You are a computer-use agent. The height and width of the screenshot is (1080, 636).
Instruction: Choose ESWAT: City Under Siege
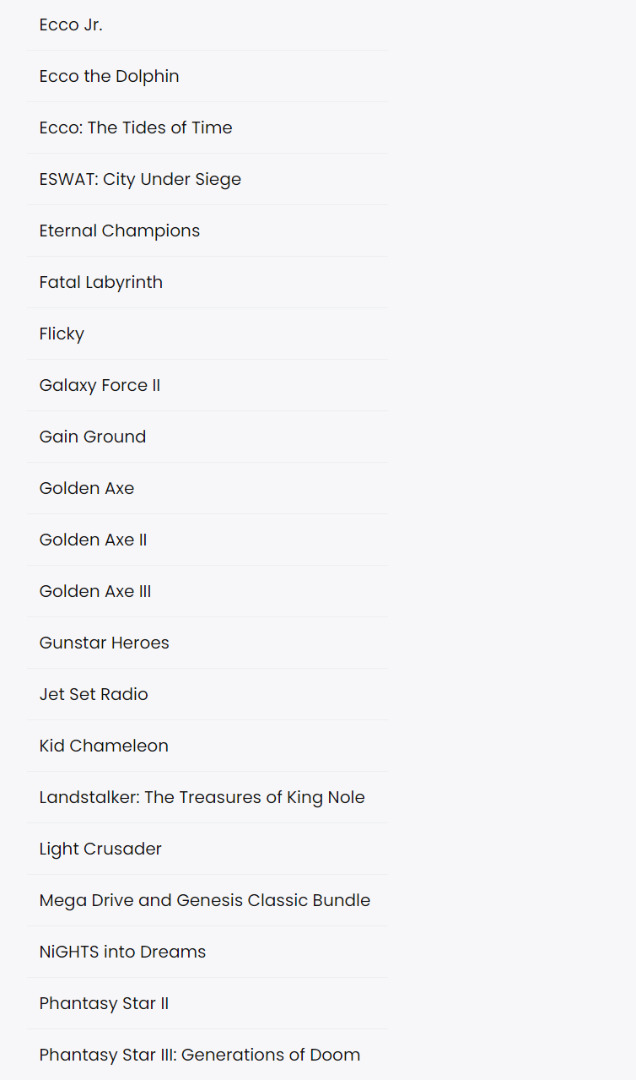tap(140, 179)
